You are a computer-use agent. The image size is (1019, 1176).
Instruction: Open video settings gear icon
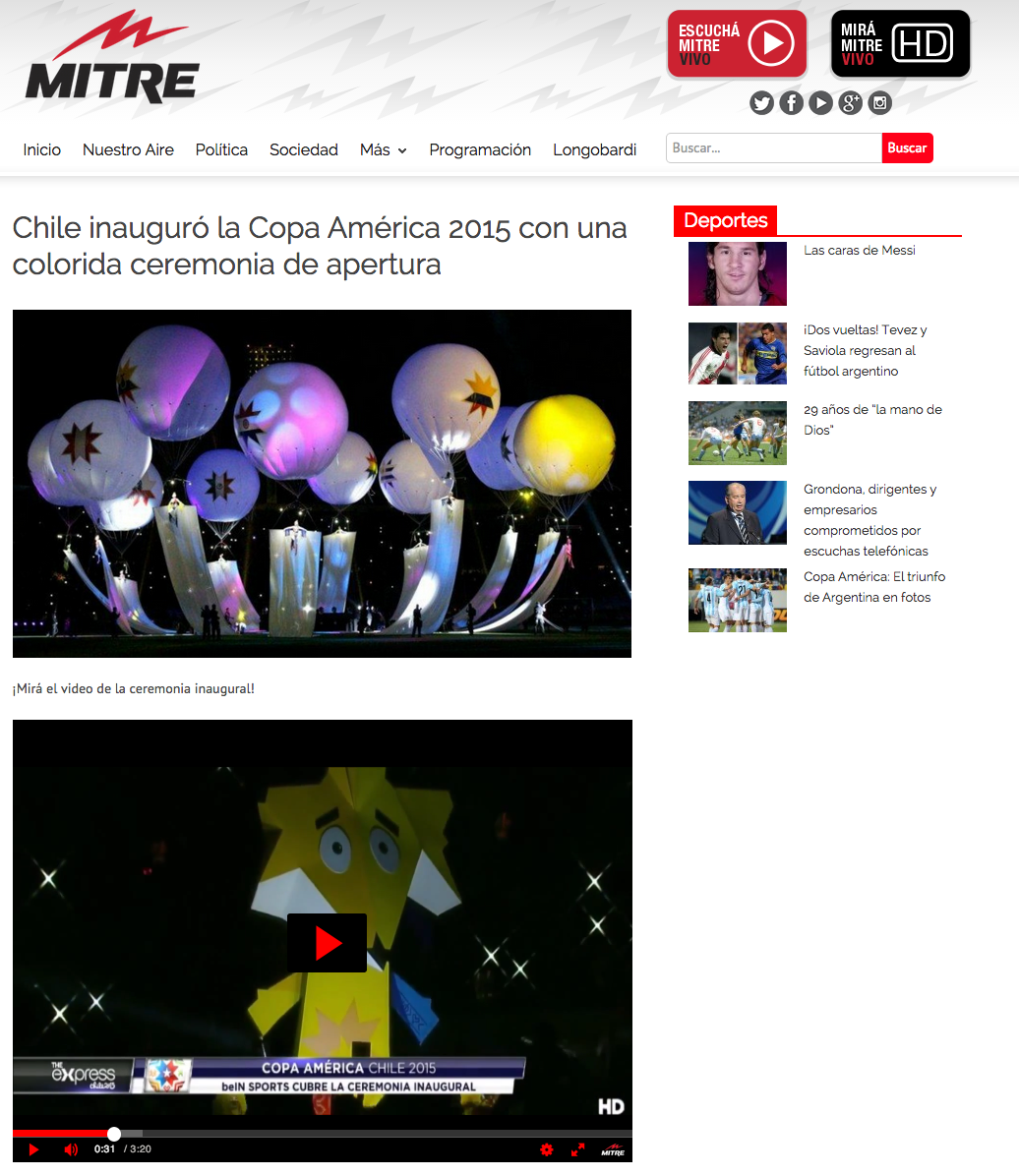pyautogui.click(x=547, y=1149)
